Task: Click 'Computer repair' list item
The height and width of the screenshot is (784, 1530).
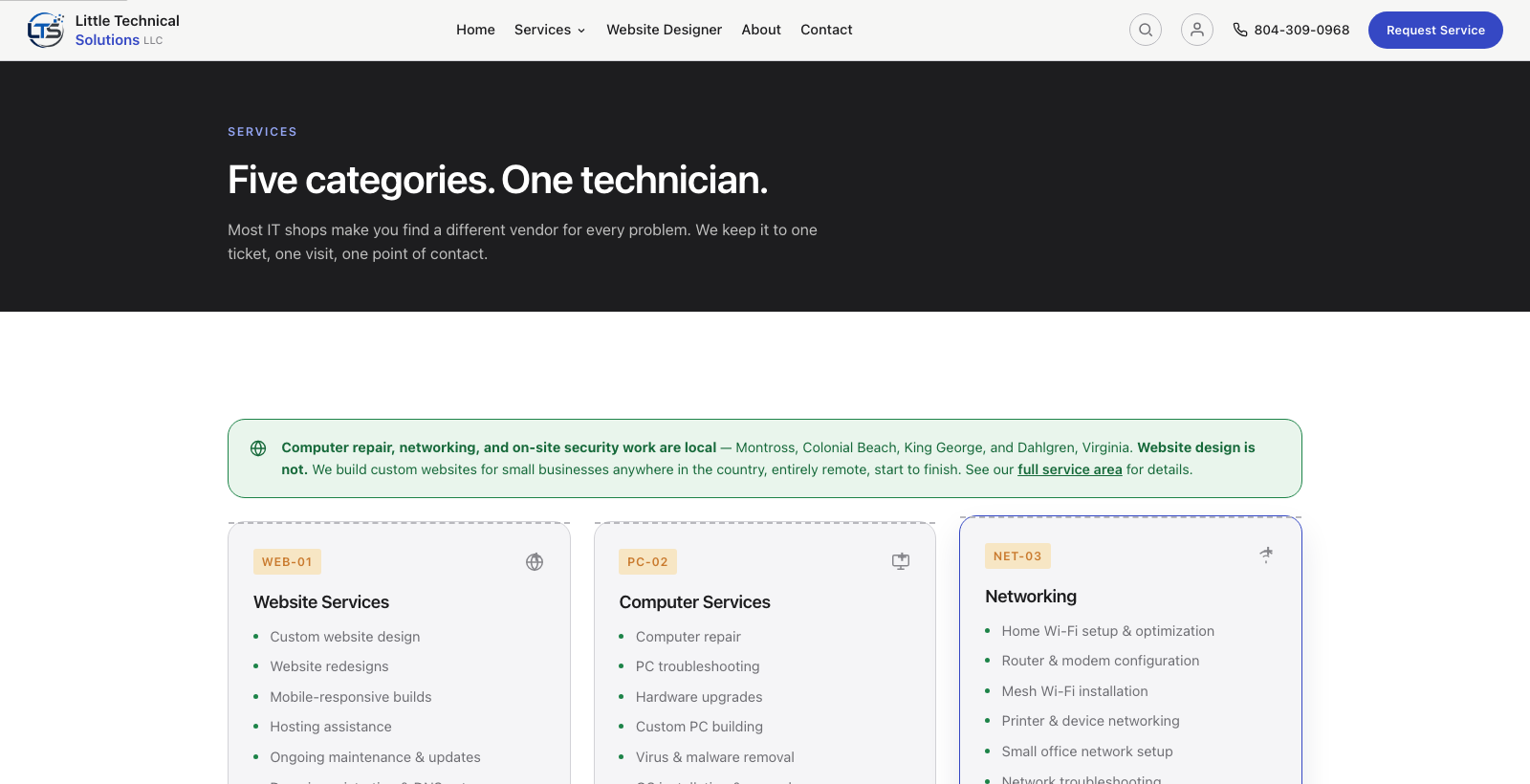Action: pyautogui.click(x=688, y=637)
